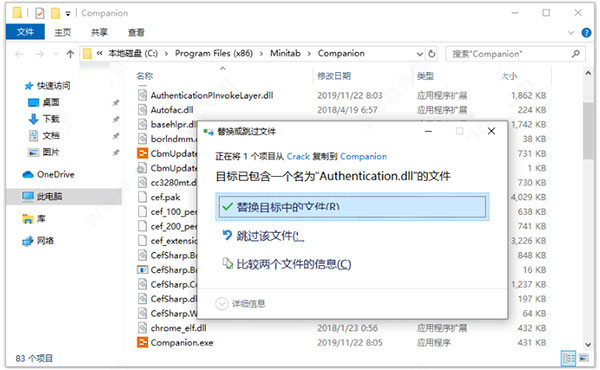Go up one folder level
The width and height of the screenshot is (600, 370).
coord(70,54)
